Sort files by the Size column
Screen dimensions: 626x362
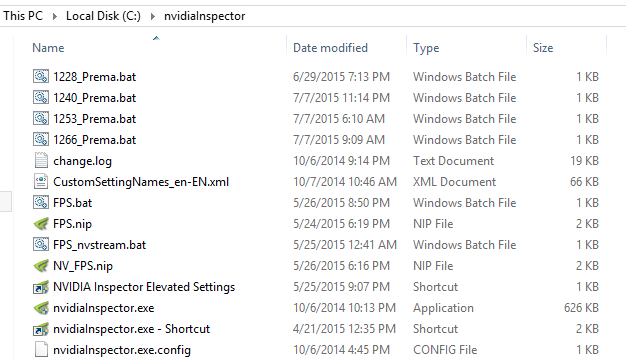pos(543,48)
